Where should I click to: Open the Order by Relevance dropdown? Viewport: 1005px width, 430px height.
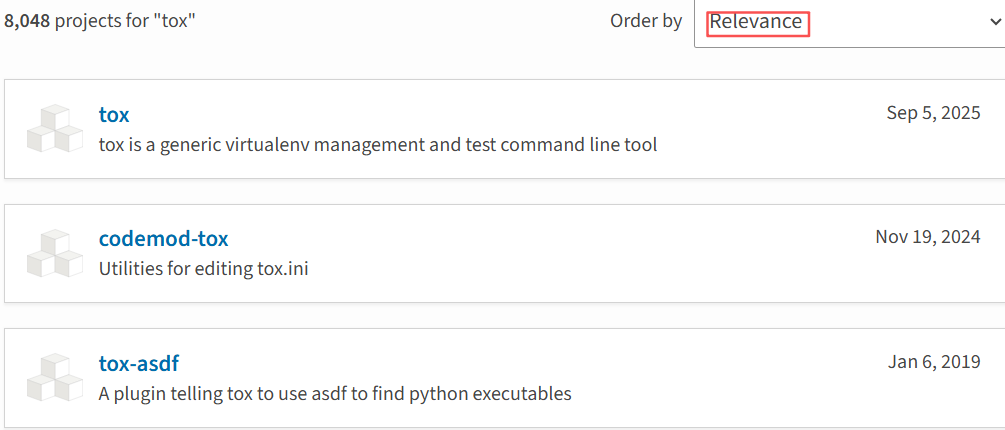[x=848, y=22]
